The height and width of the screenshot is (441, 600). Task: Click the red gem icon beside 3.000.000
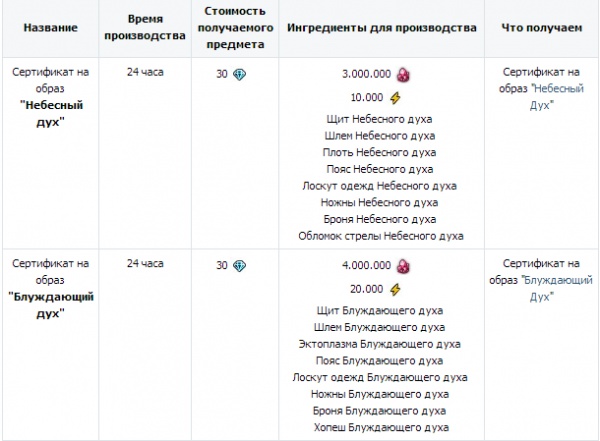tap(404, 75)
